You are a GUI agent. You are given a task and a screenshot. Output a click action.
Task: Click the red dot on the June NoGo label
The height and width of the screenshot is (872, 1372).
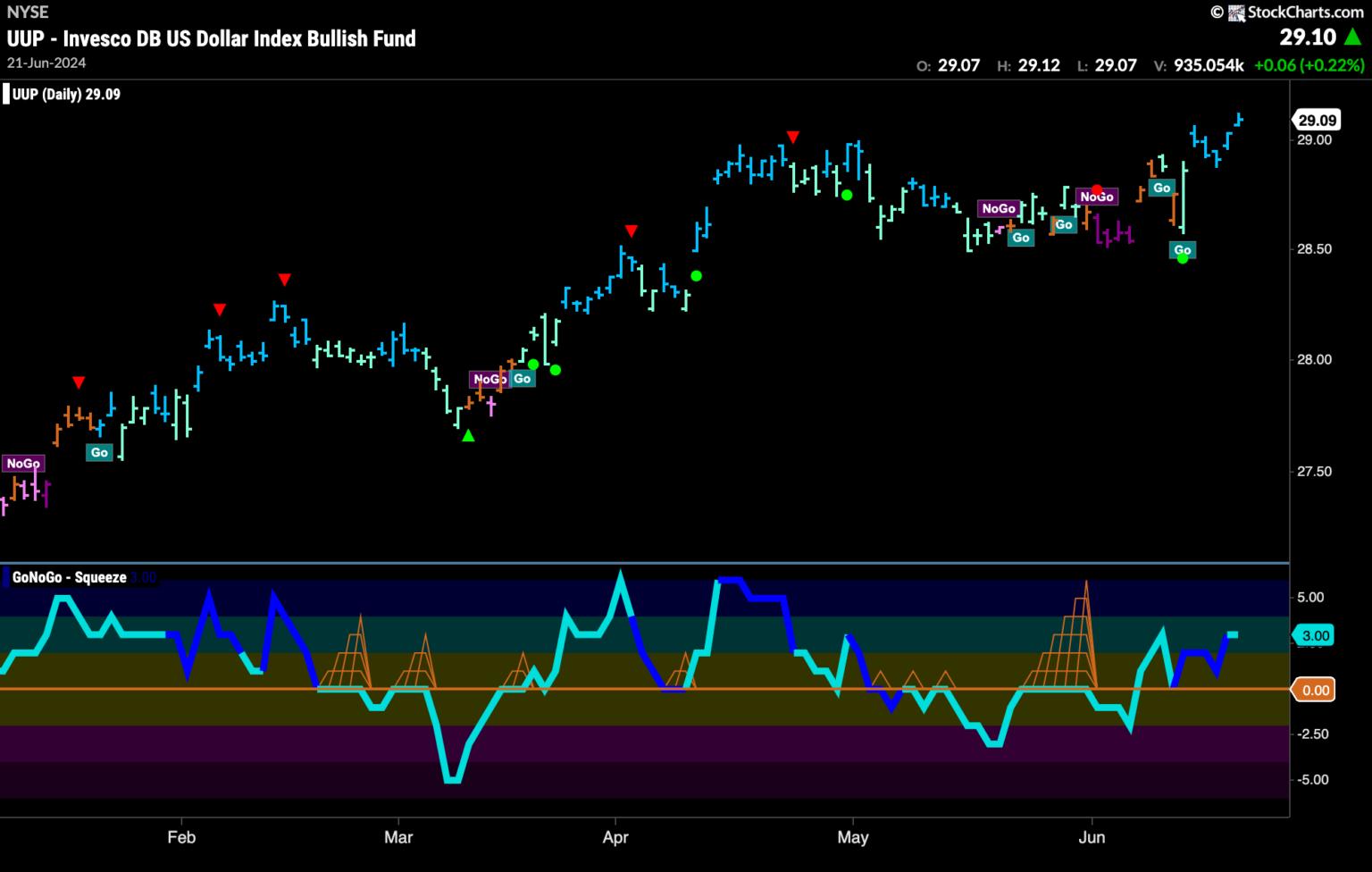pos(1097,190)
